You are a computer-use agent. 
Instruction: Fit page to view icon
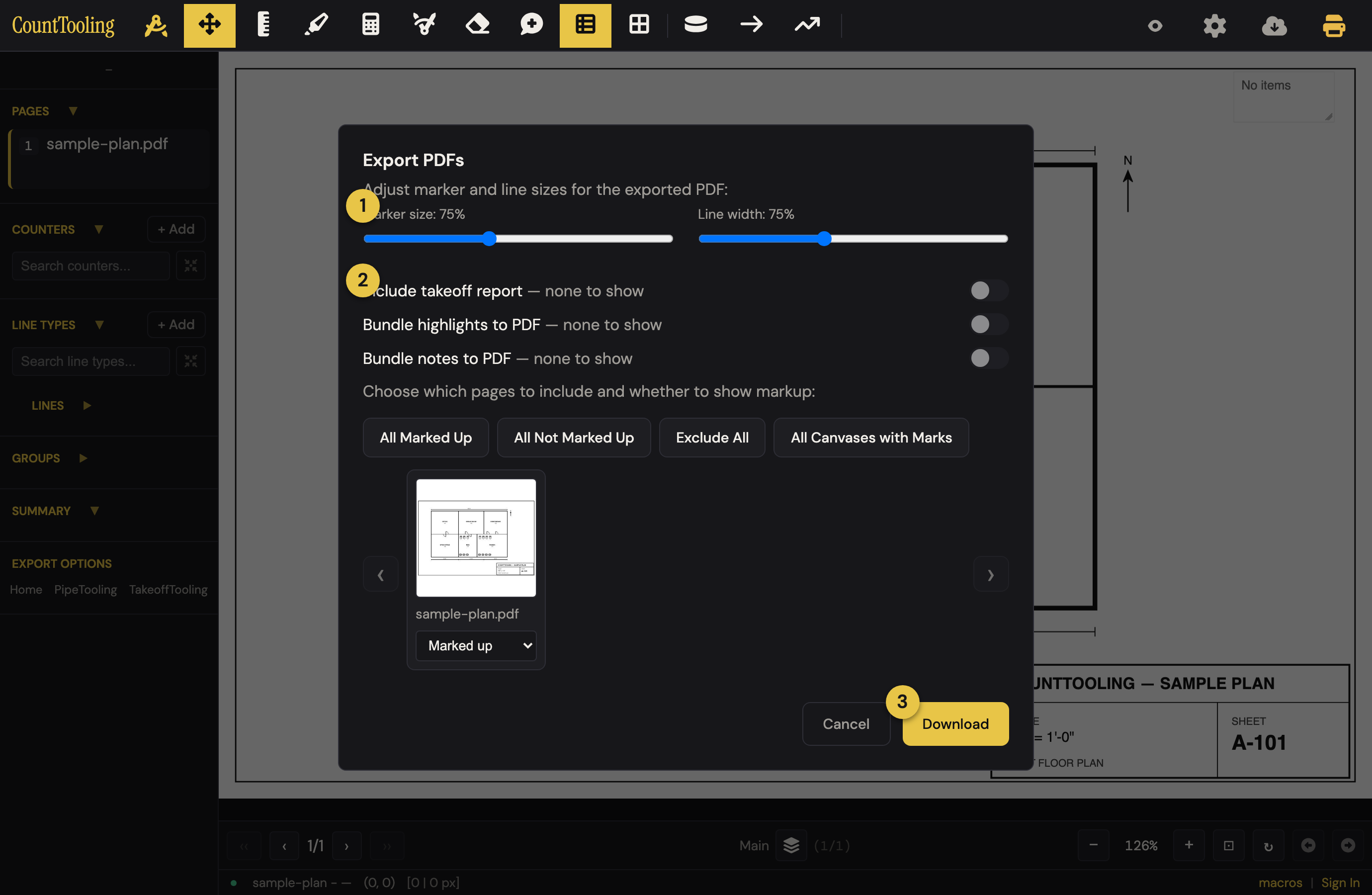pyautogui.click(x=1228, y=845)
